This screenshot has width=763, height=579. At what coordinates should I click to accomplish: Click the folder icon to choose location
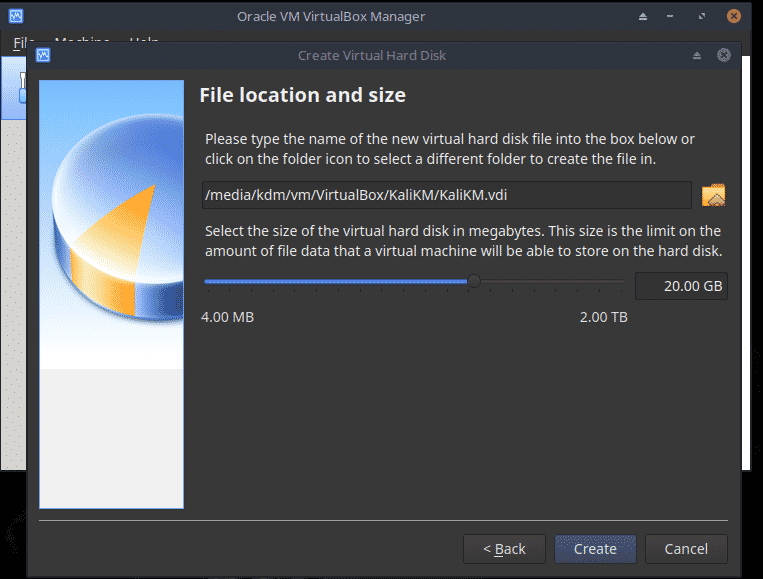(x=713, y=195)
